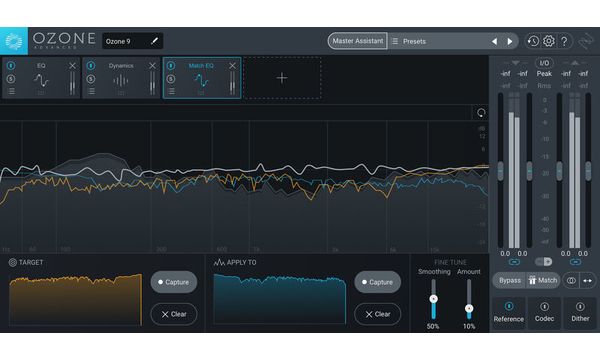Viewport: 600px width, 360px height.
Task: Click the I/O meter button
Action: pos(544,63)
